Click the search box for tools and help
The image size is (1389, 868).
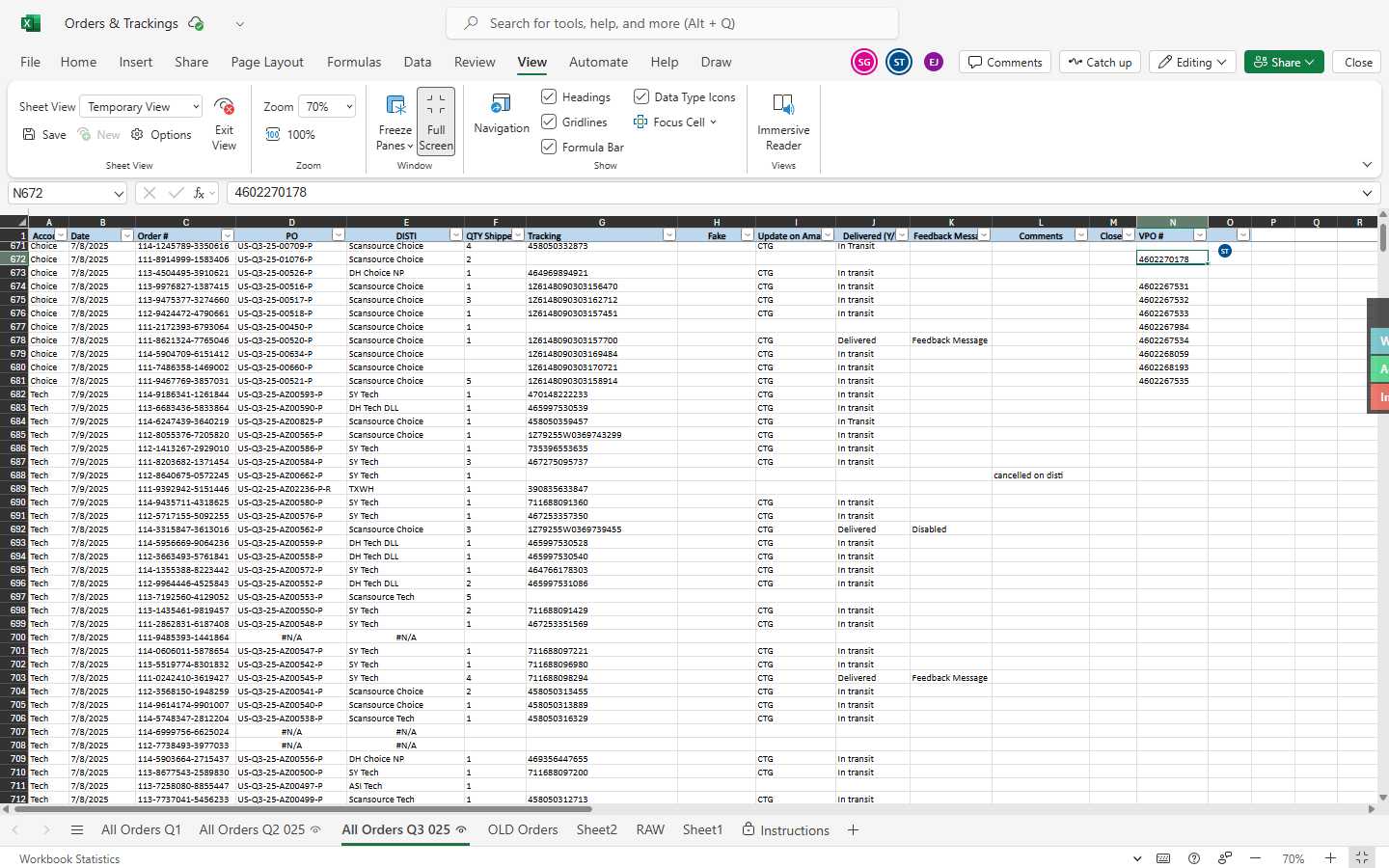[672, 23]
